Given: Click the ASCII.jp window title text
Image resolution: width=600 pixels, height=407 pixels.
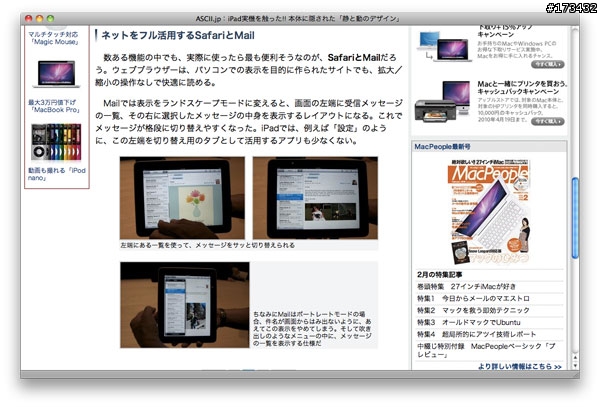Looking at the screenshot, I should click(x=297, y=18).
